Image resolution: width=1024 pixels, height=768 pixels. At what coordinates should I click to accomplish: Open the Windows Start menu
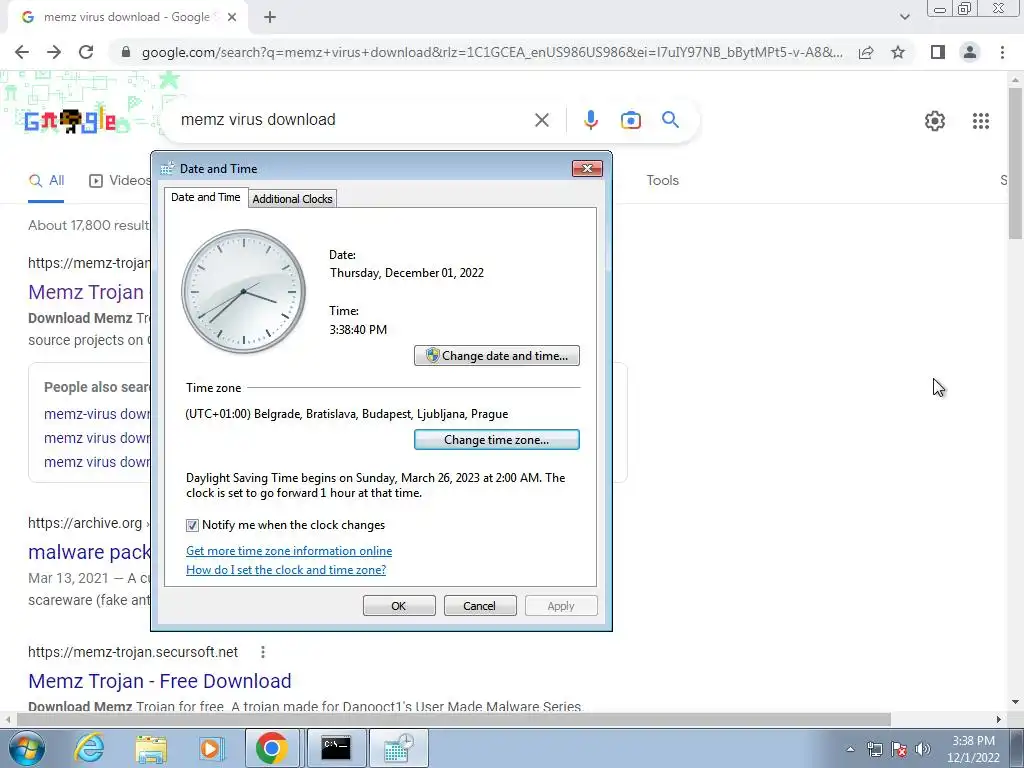(27, 748)
